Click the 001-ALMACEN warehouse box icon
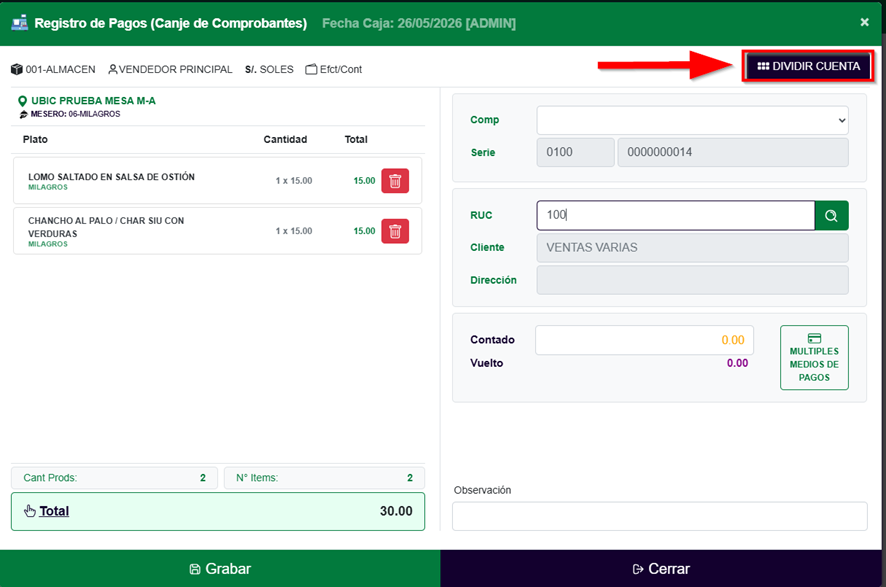 (x=17, y=69)
